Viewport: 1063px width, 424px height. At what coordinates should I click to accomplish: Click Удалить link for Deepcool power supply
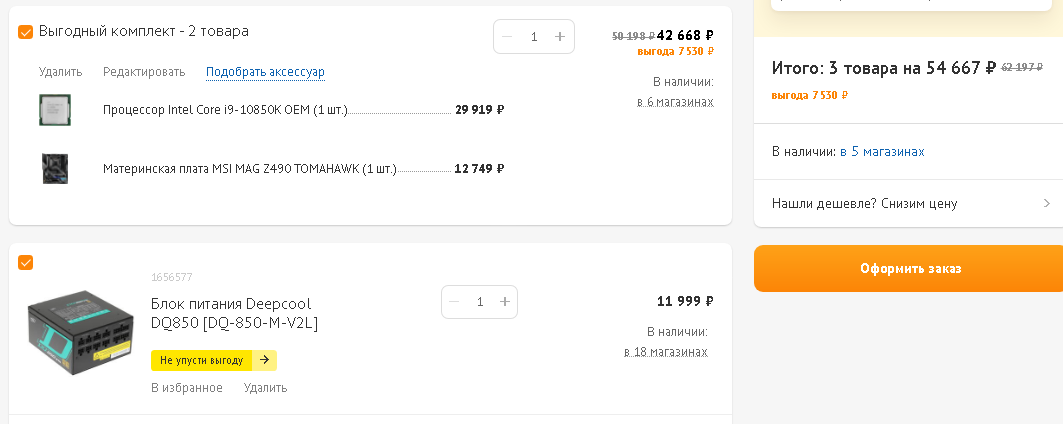pyautogui.click(x=265, y=388)
